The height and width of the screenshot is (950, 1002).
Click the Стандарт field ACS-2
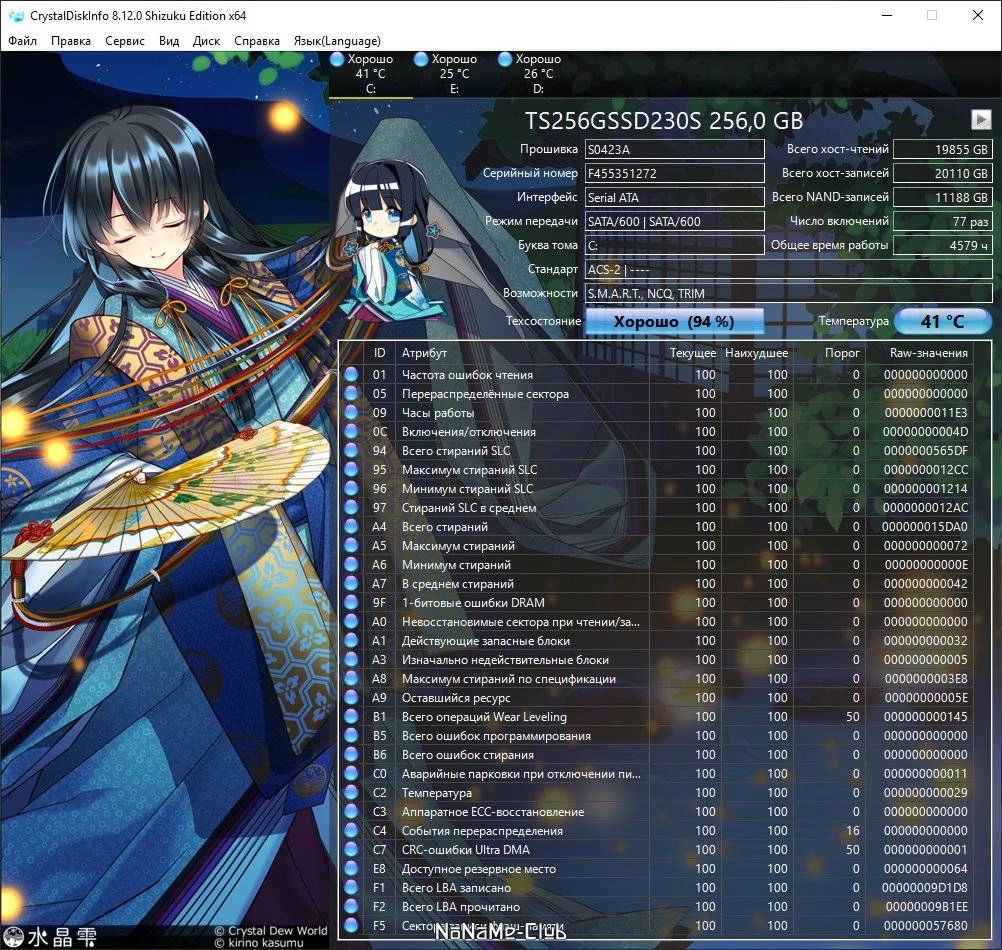789,269
